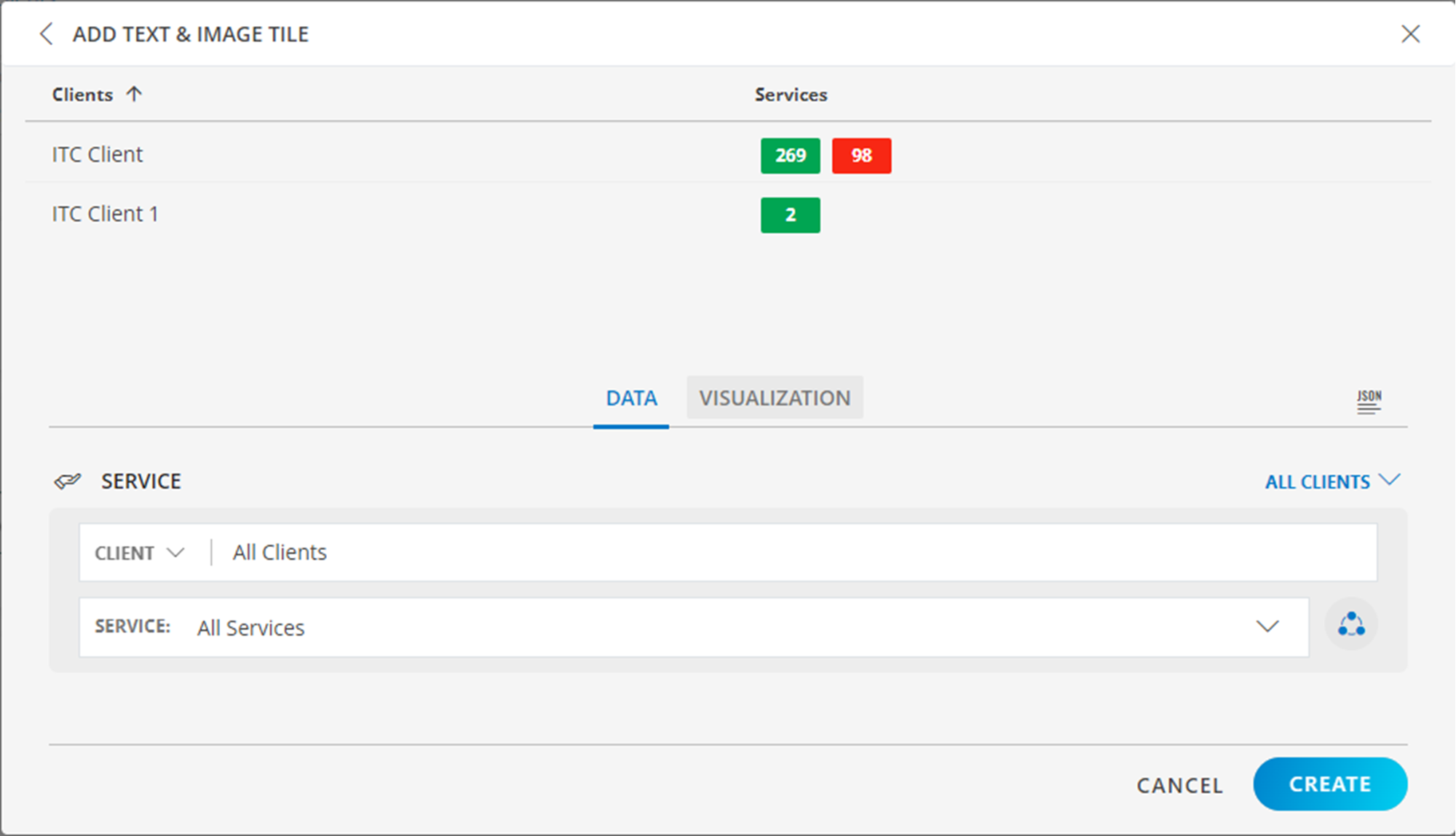Close the Add Text & Image Tile dialog

click(x=1411, y=33)
